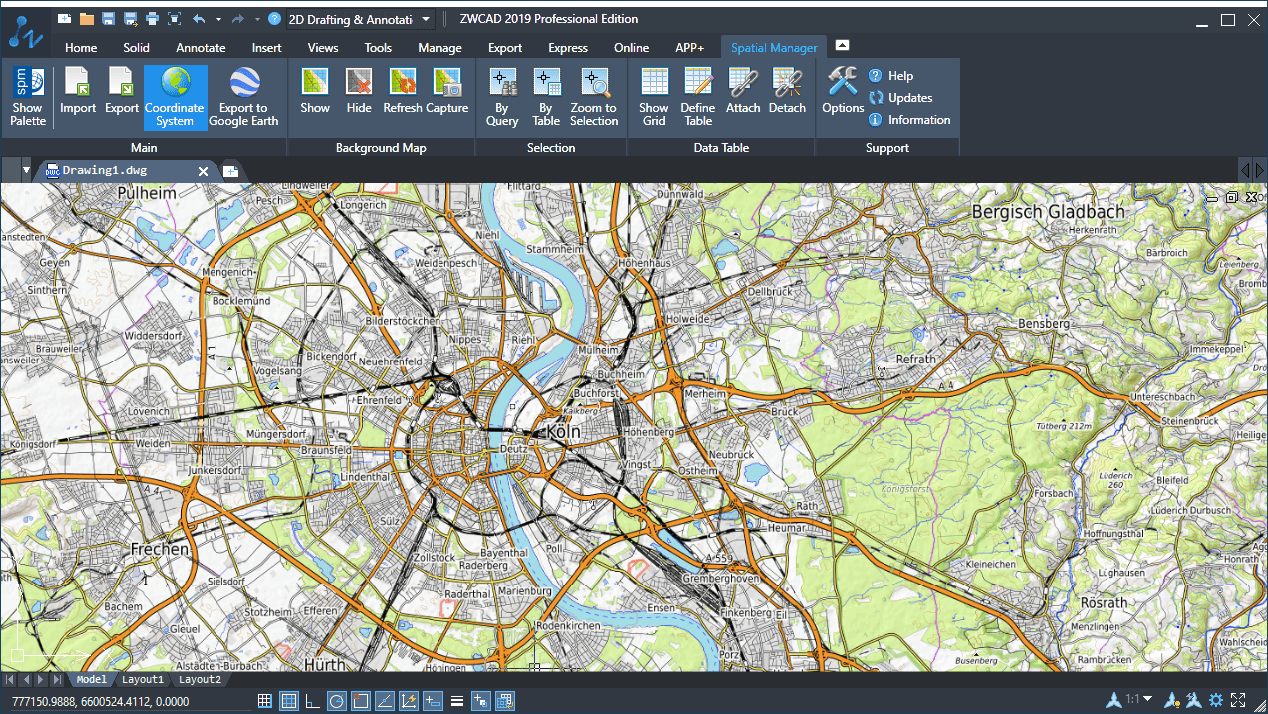Click the save icon in title bar
This screenshot has height=714, width=1268.
click(x=109, y=18)
